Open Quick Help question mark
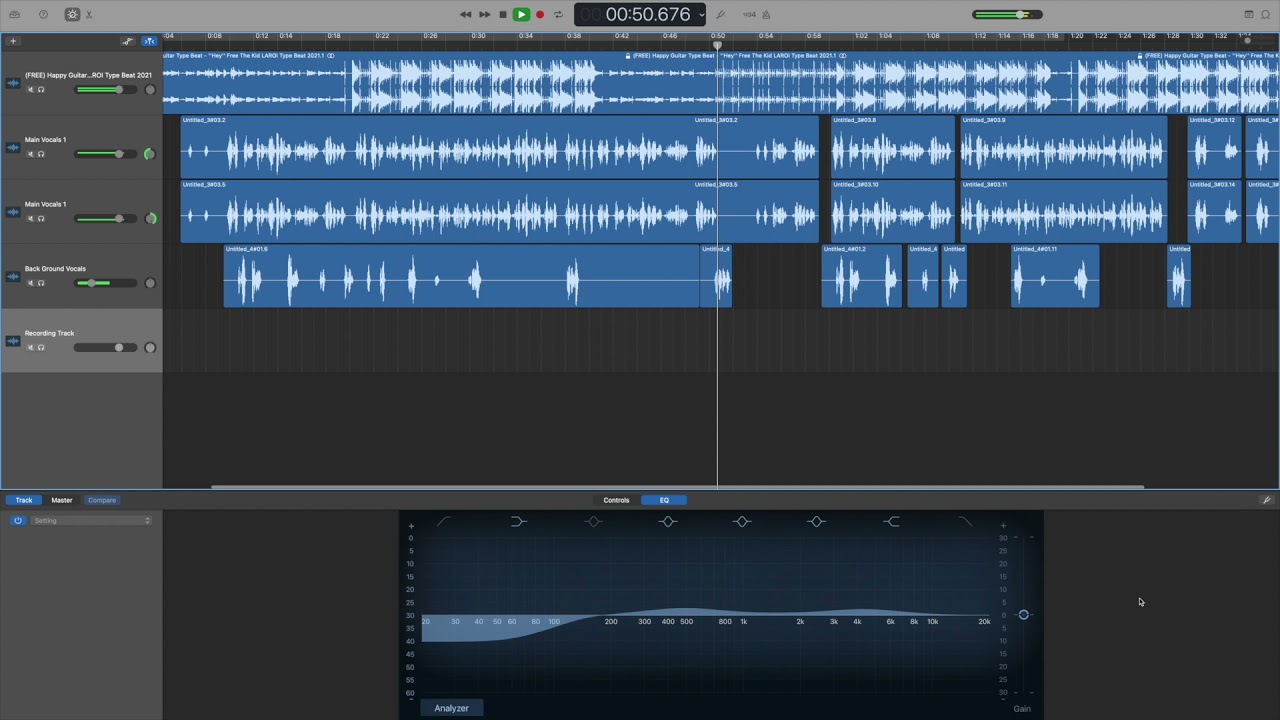Viewport: 1280px width, 720px height. click(43, 14)
